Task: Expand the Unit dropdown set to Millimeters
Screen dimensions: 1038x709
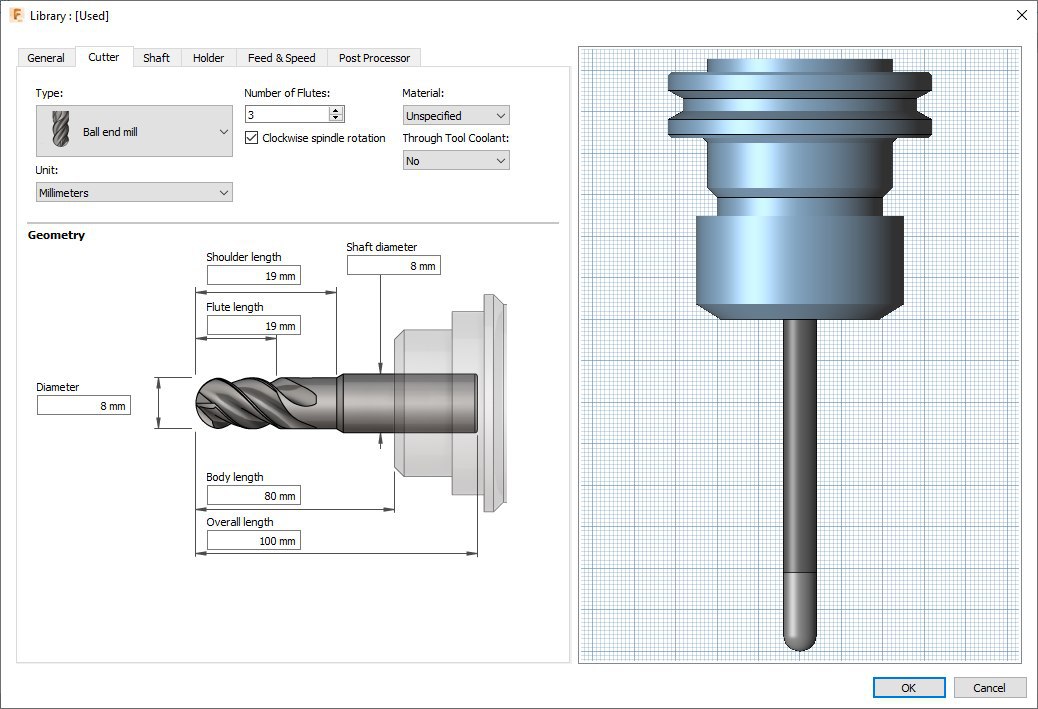Action: [x=134, y=193]
